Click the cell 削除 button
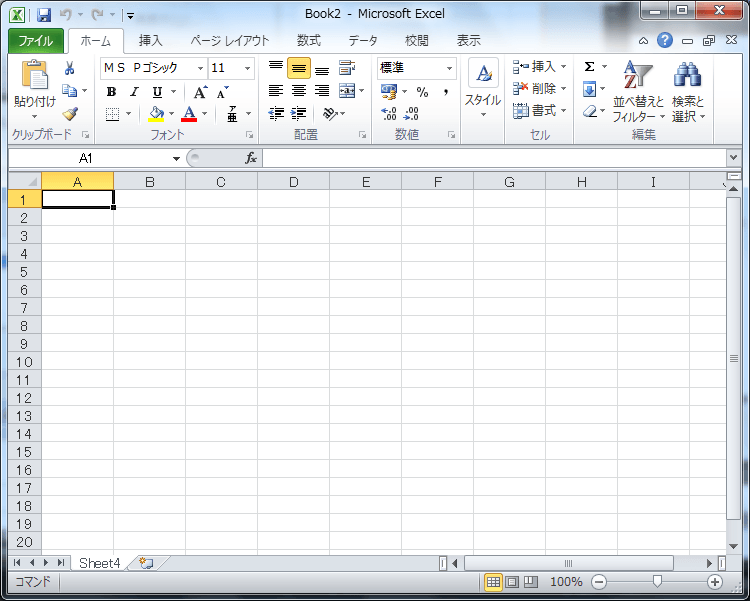750x601 pixels. click(540, 89)
